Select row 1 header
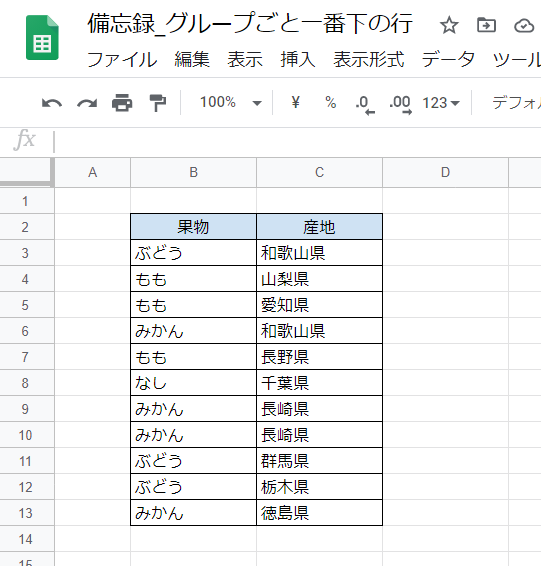 [27, 201]
